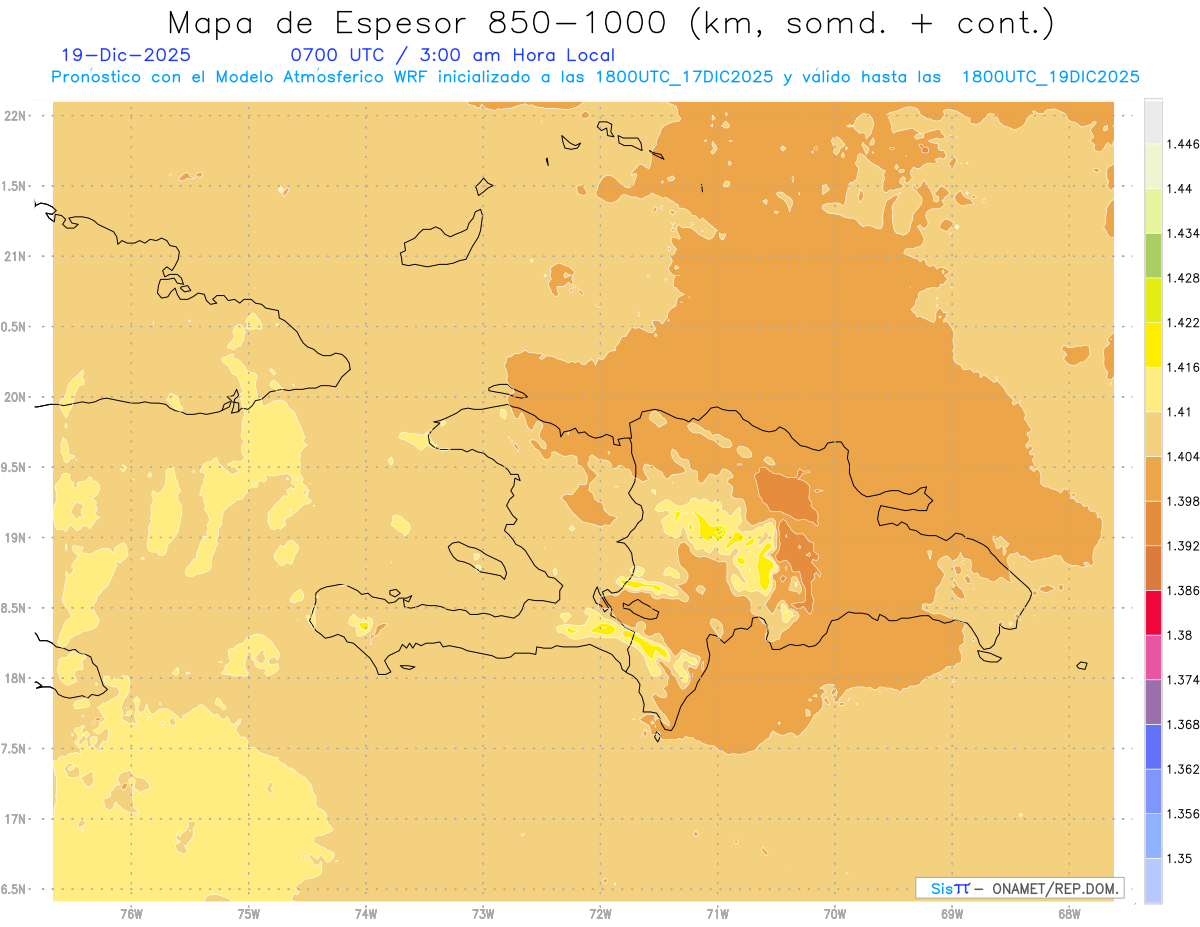Click the color bar value 1.362

tap(1183, 769)
